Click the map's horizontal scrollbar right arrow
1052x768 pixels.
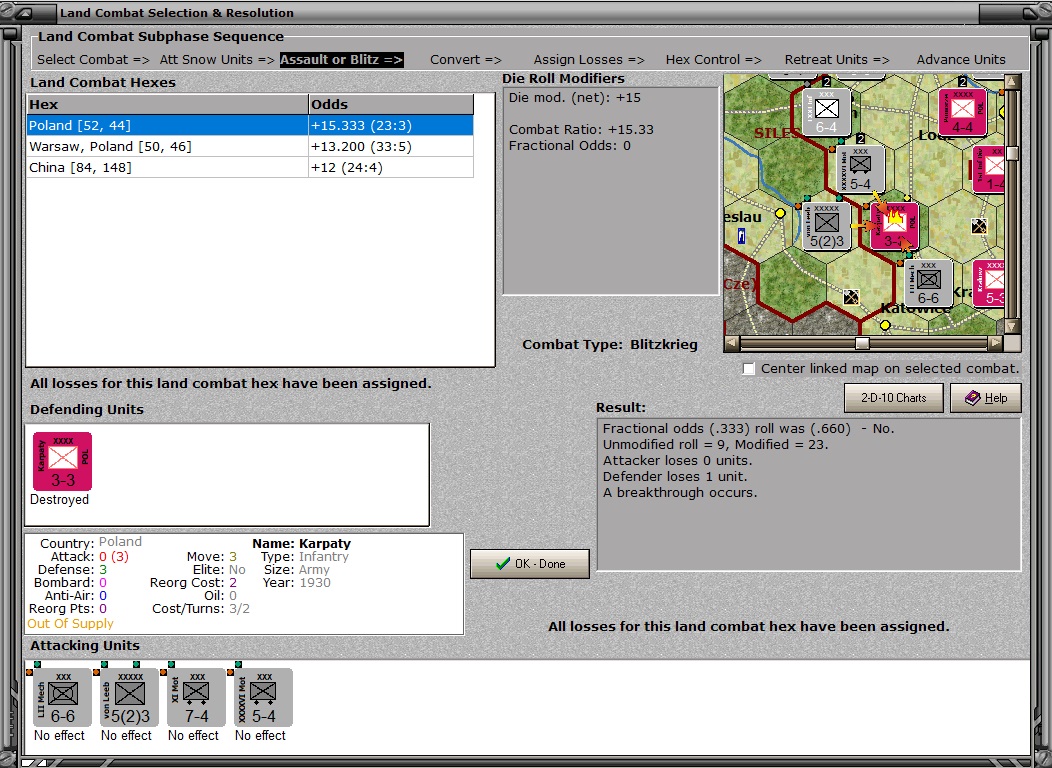(x=996, y=343)
